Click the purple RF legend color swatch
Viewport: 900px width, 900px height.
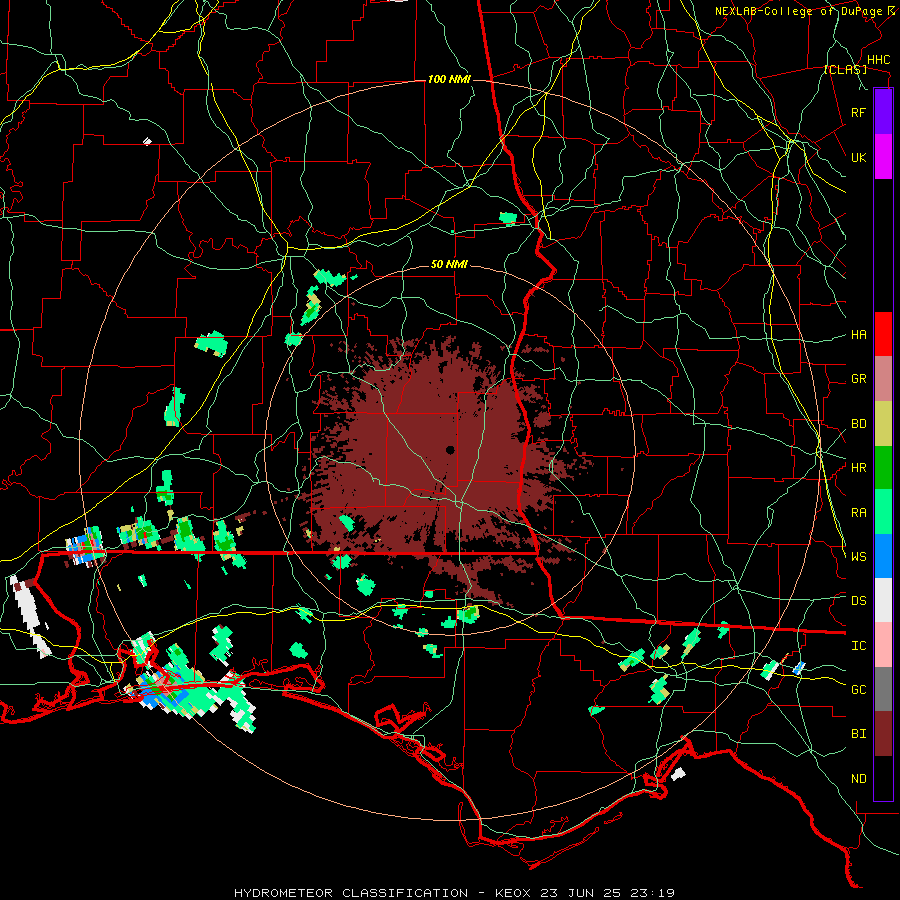pos(883,112)
